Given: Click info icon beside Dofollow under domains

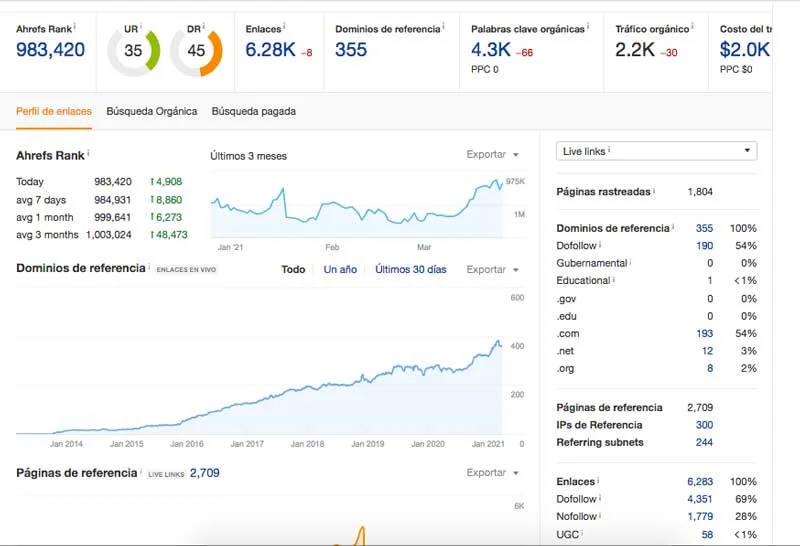Looking at the screenshot, I should (600, 244).
